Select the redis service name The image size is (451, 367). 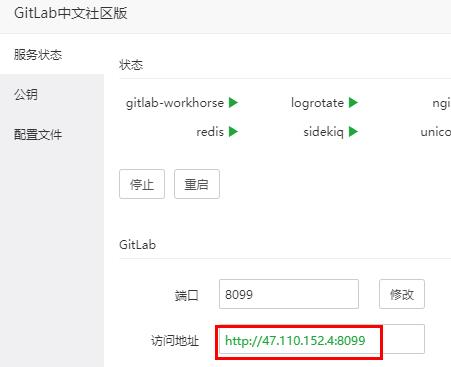pyautogui.click(x=210, y=132)
